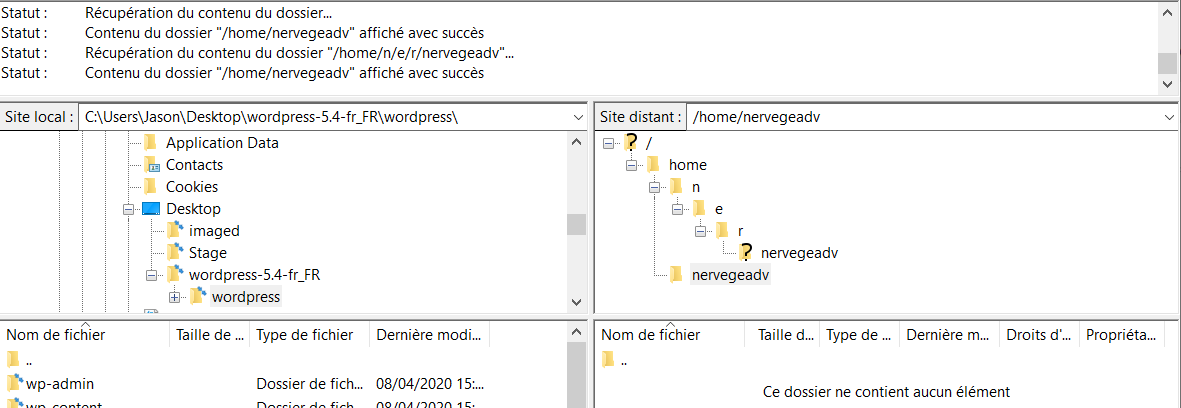Collapse the remote folder named r
Viewport: 1181px width, 408px height.
(x=700, y=231)
